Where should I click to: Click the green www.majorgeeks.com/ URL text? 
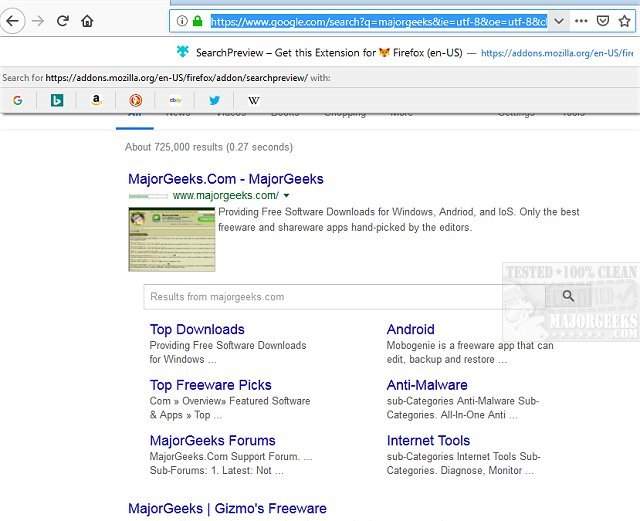[226, 196]
